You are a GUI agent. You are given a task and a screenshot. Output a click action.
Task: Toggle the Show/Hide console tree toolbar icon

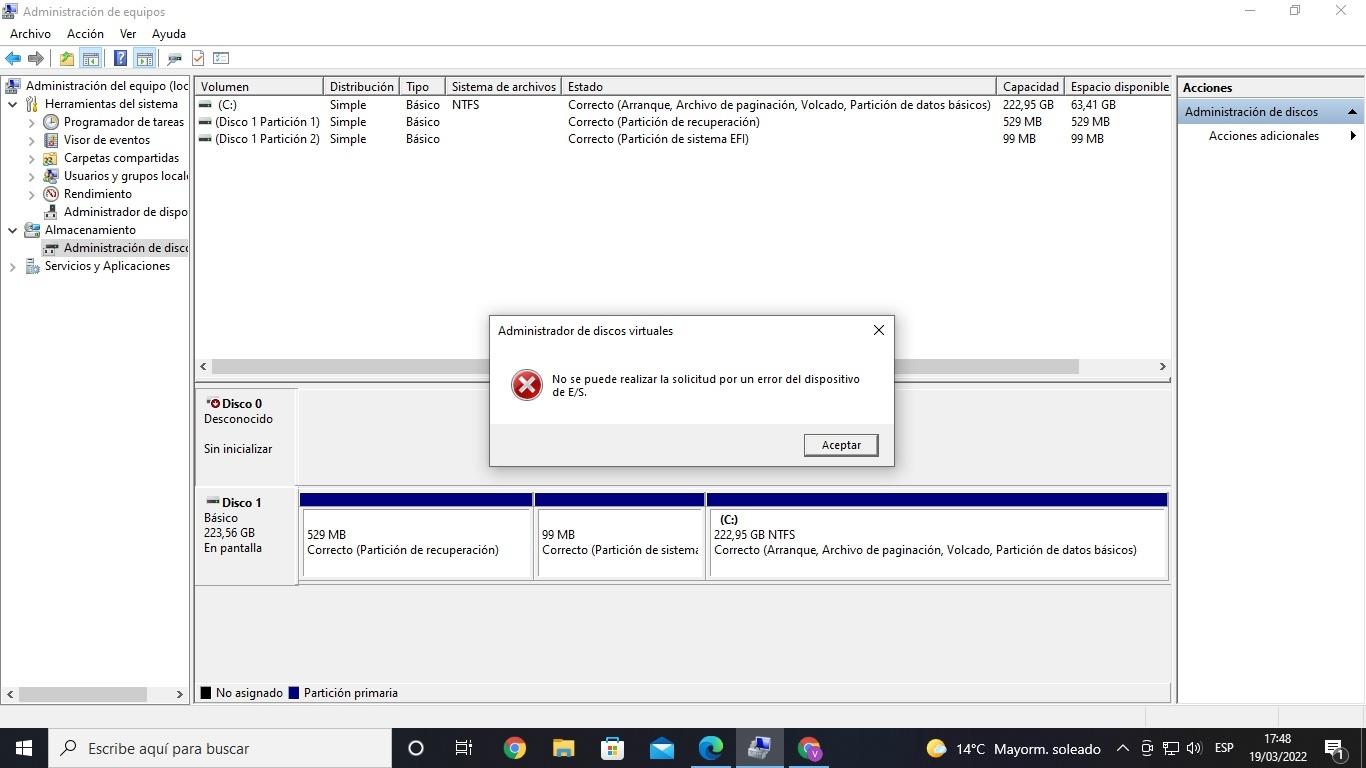coord(91,58)
